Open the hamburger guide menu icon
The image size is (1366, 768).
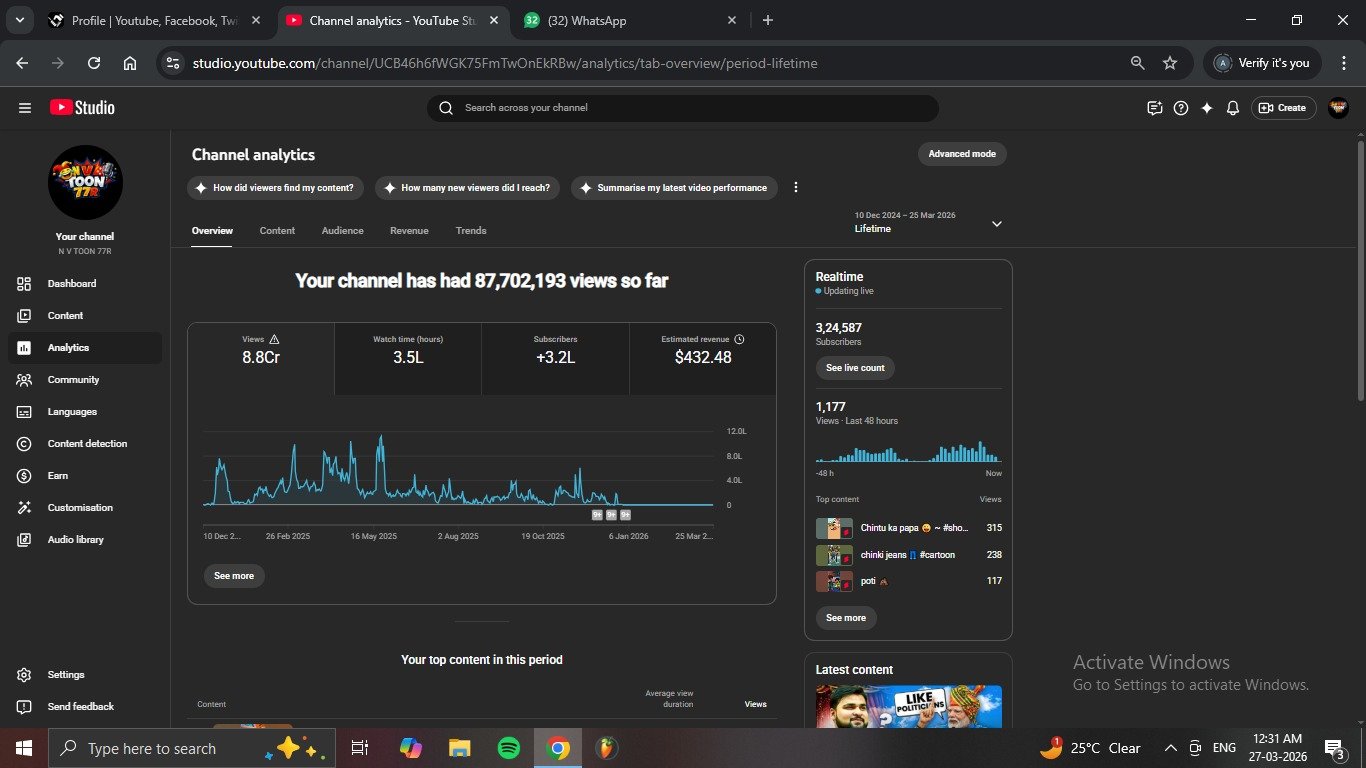click(x=25, y=108)
